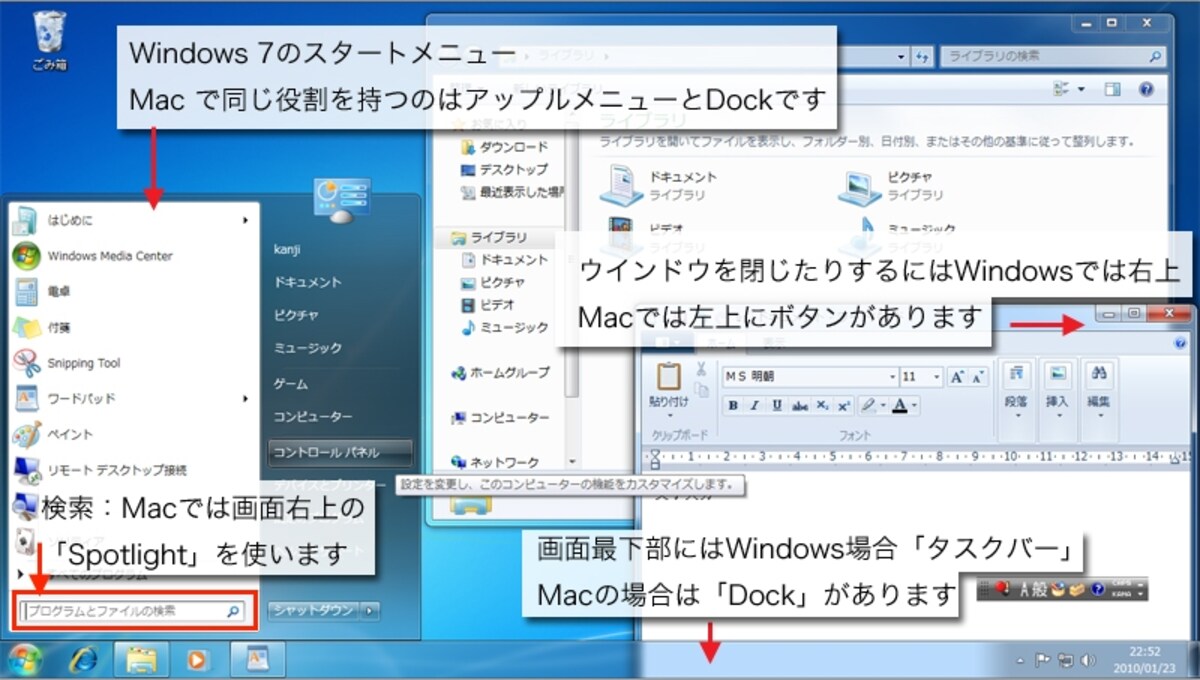The image size is (1200, 680).
Task: Click WordPad 貼り付け paste button
Action: click(x=669, y=387)
